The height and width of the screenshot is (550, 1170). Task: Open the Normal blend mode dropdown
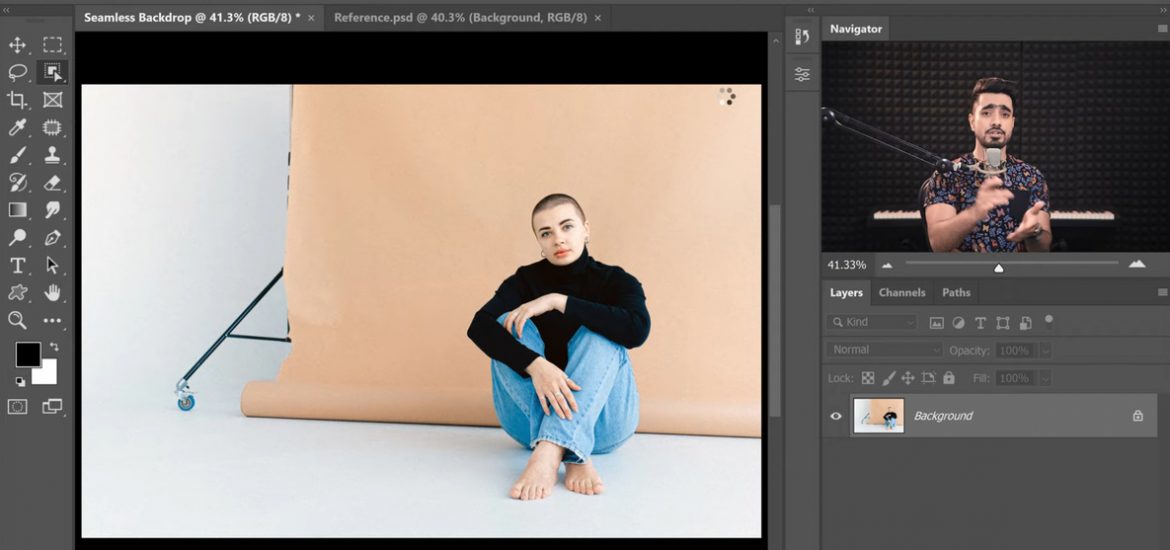pyautogui.click(x=885, y=350)
